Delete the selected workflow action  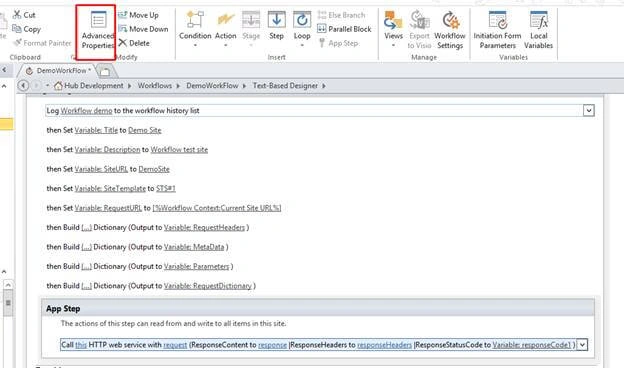(134, 43)
